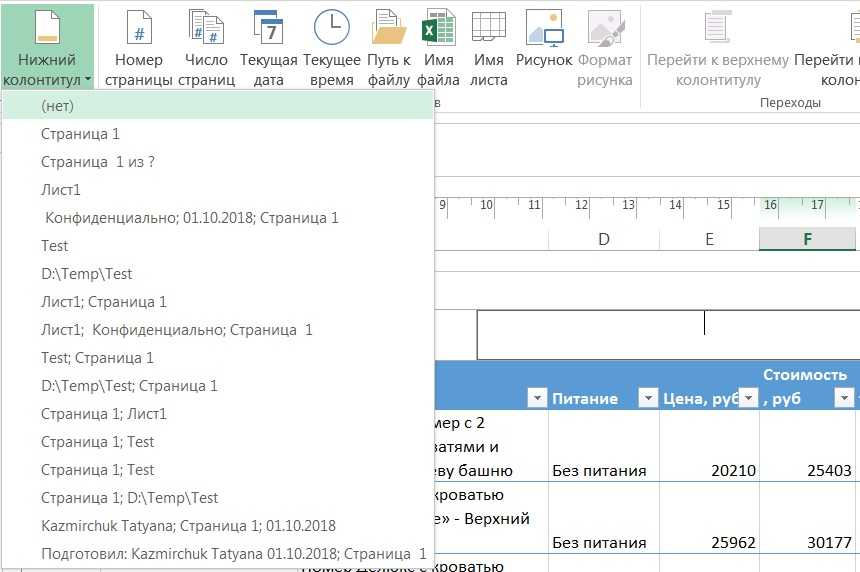
Task: Insert Путь к файлу field
Action: coord(389,47)
